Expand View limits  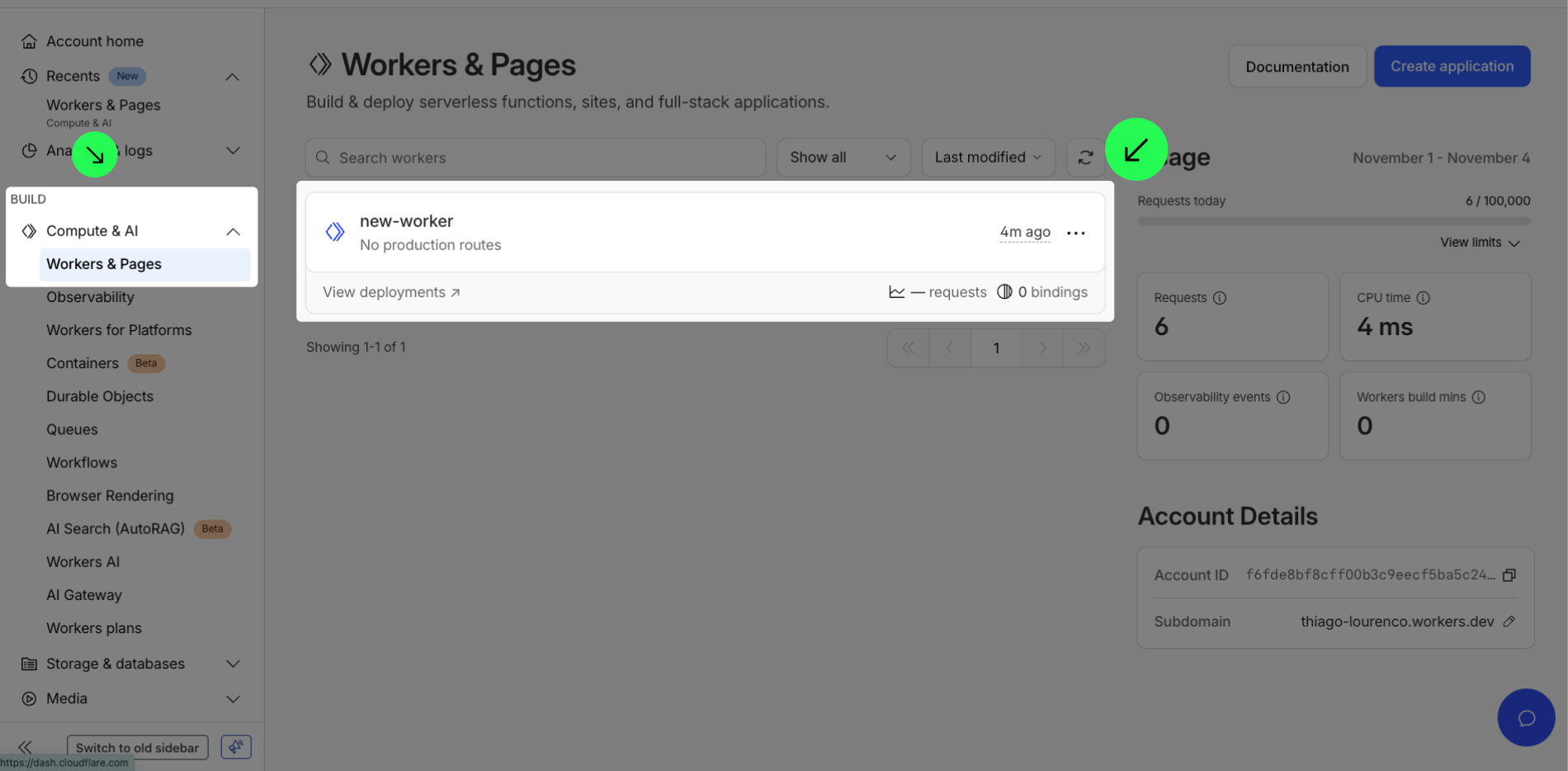point(1480,243)
